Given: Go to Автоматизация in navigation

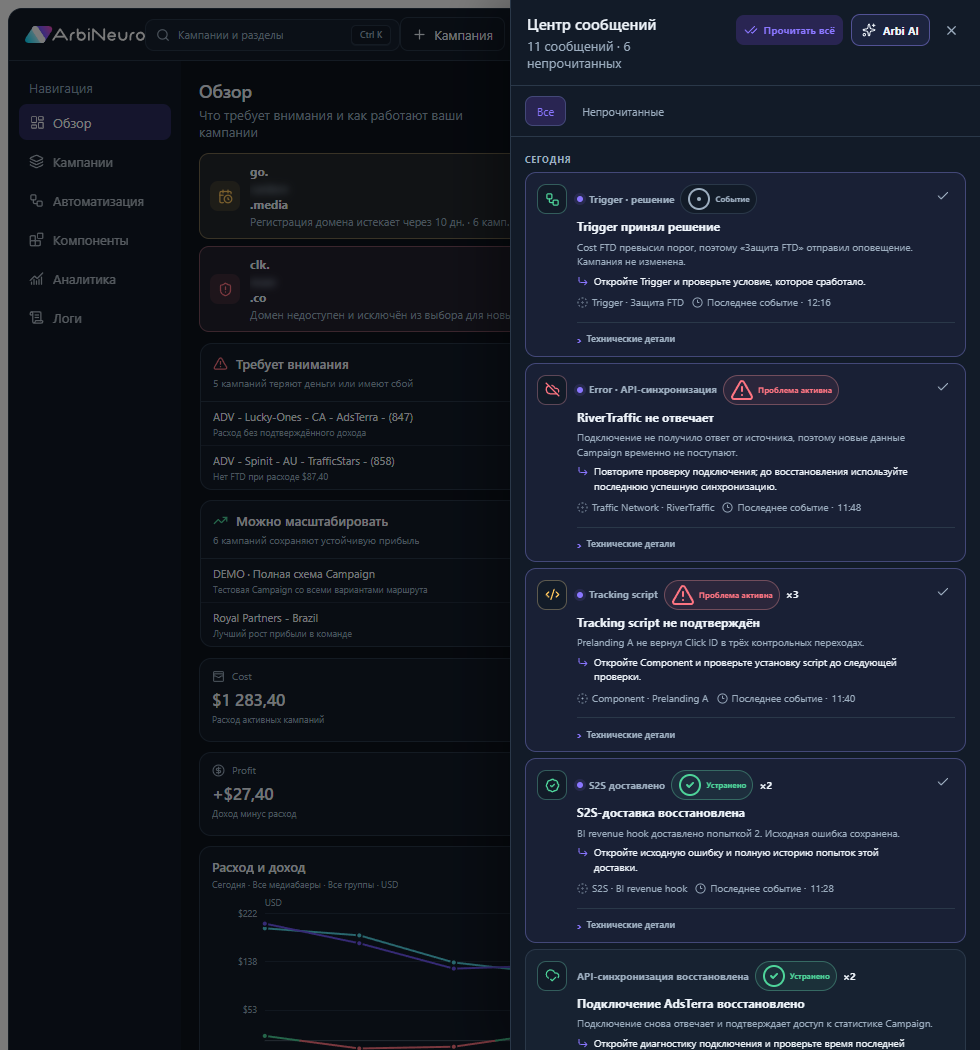Looking at the screenshot, I should coord(94,201).
